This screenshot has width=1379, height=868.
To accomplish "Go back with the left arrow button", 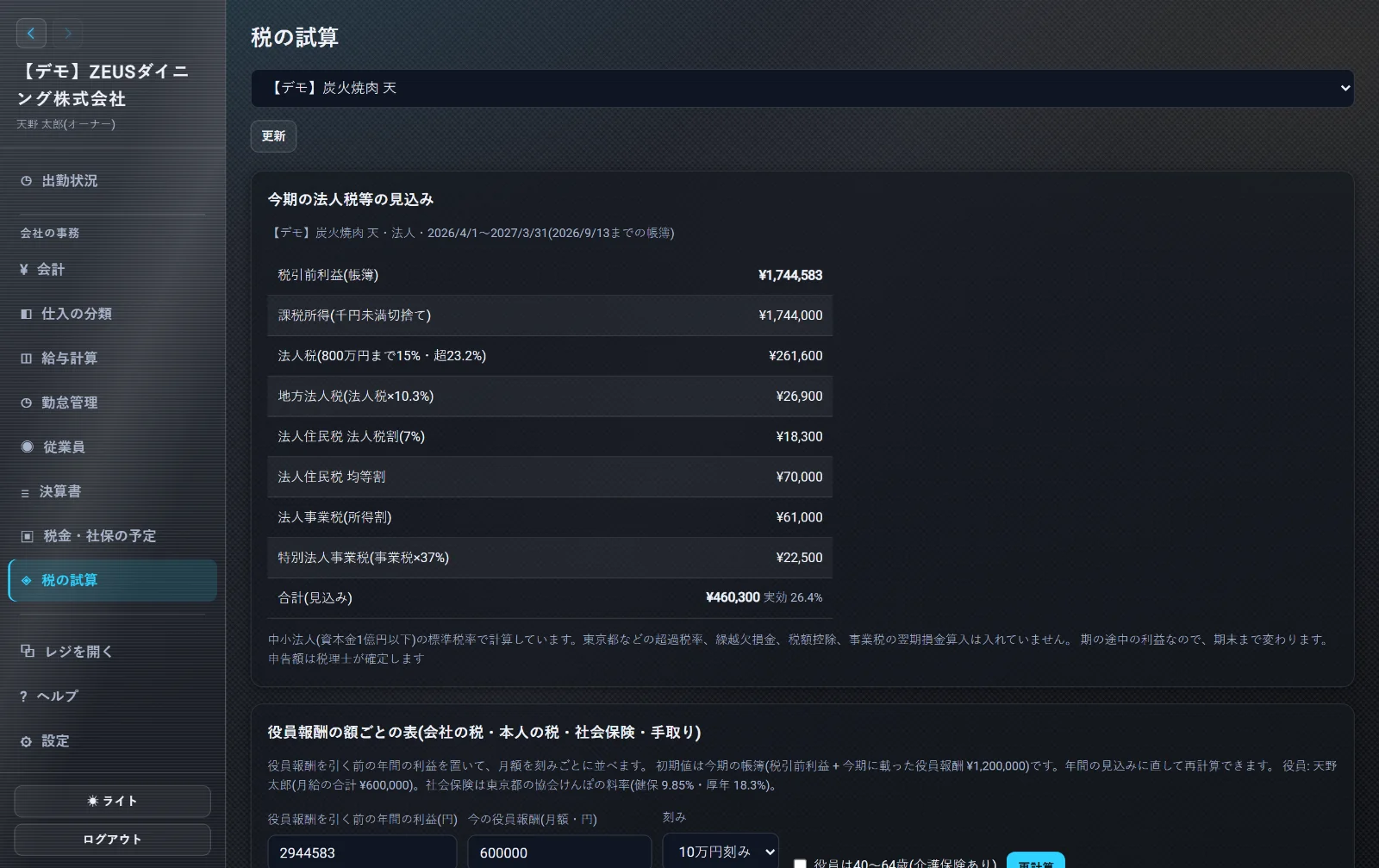I will (x=31, y=34).
